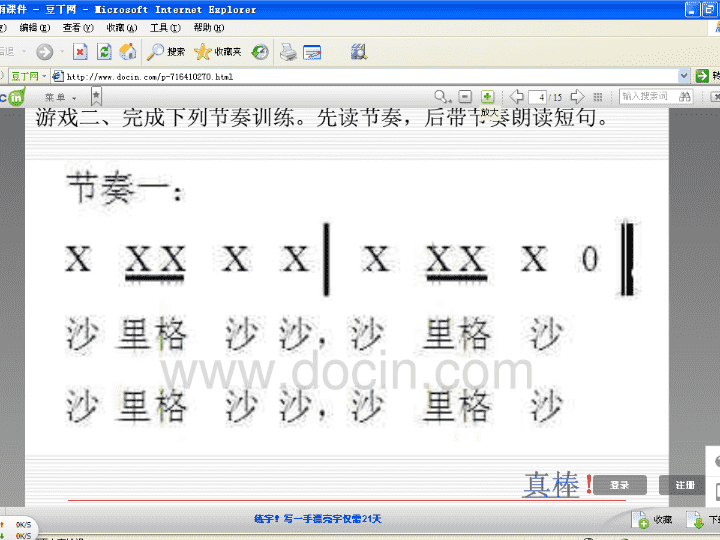The image size is (720, 540).
Task: Click the bookmark star icon in viewer
Action: (96, 96)
